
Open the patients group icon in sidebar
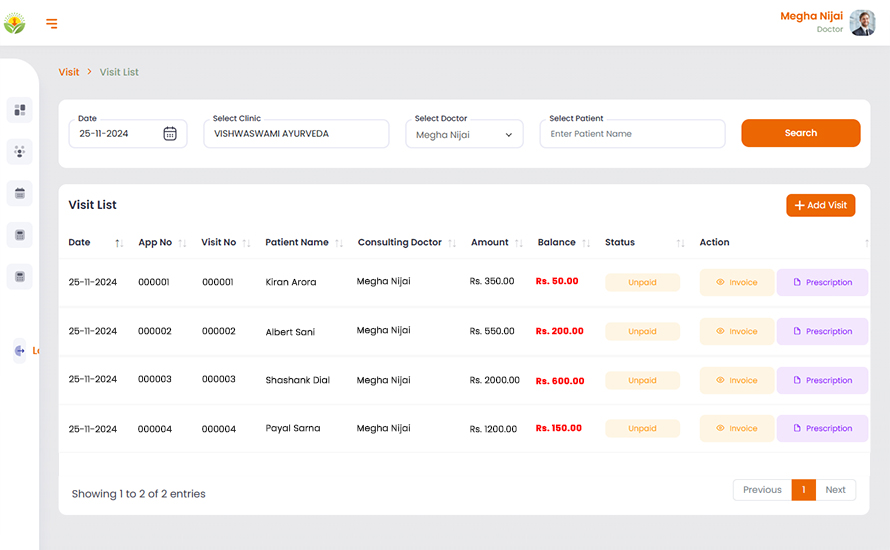(20, 152)
